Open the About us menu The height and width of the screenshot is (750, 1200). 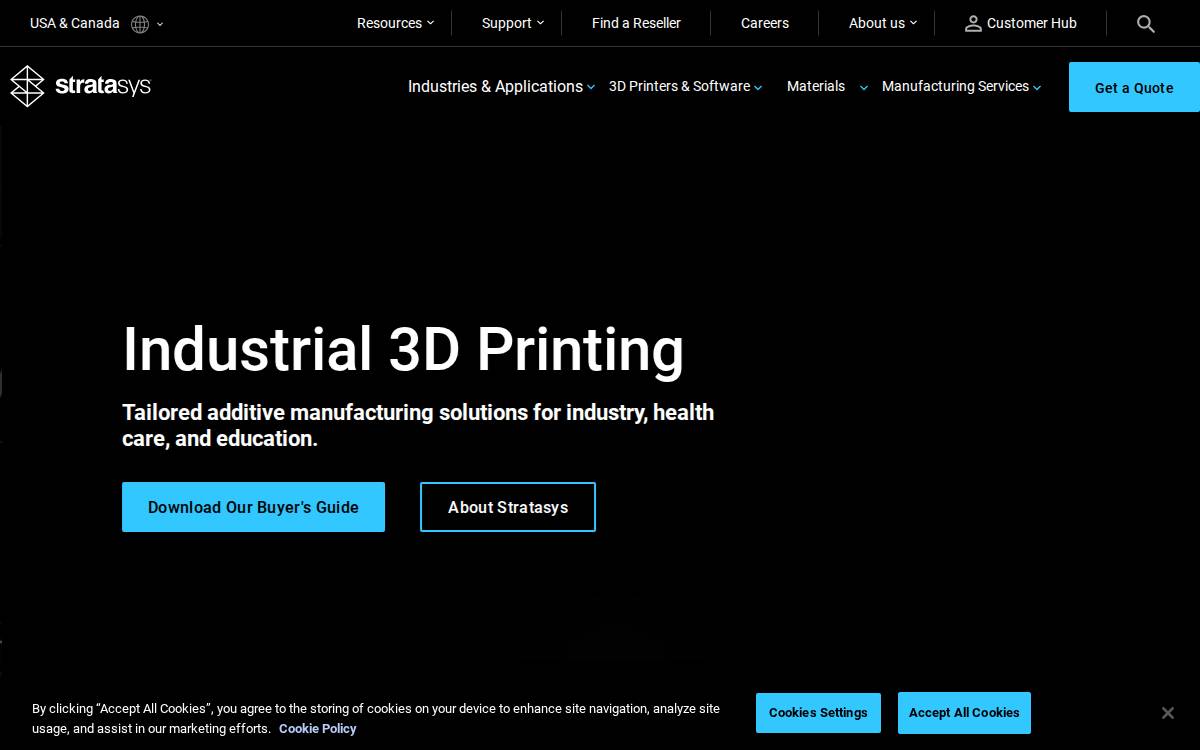click(x=877, y=23)
